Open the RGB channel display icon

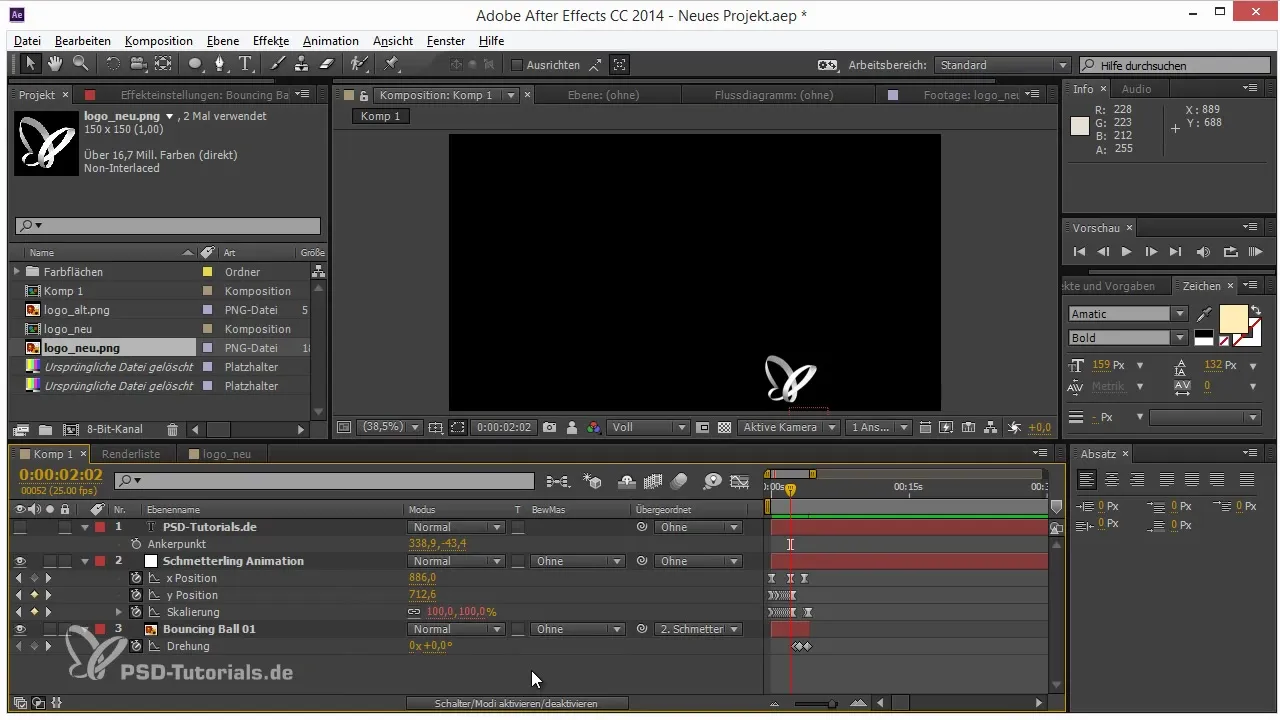click(x=594, y=427)
